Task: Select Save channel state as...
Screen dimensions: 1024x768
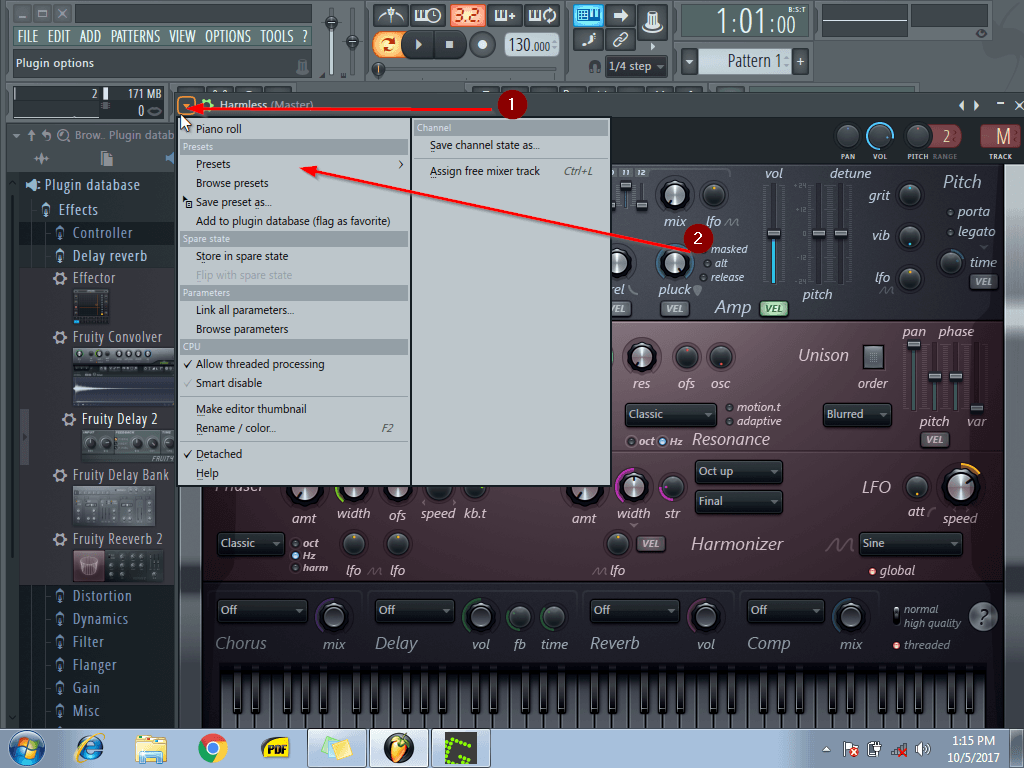Action: click(x=511, y=145)
